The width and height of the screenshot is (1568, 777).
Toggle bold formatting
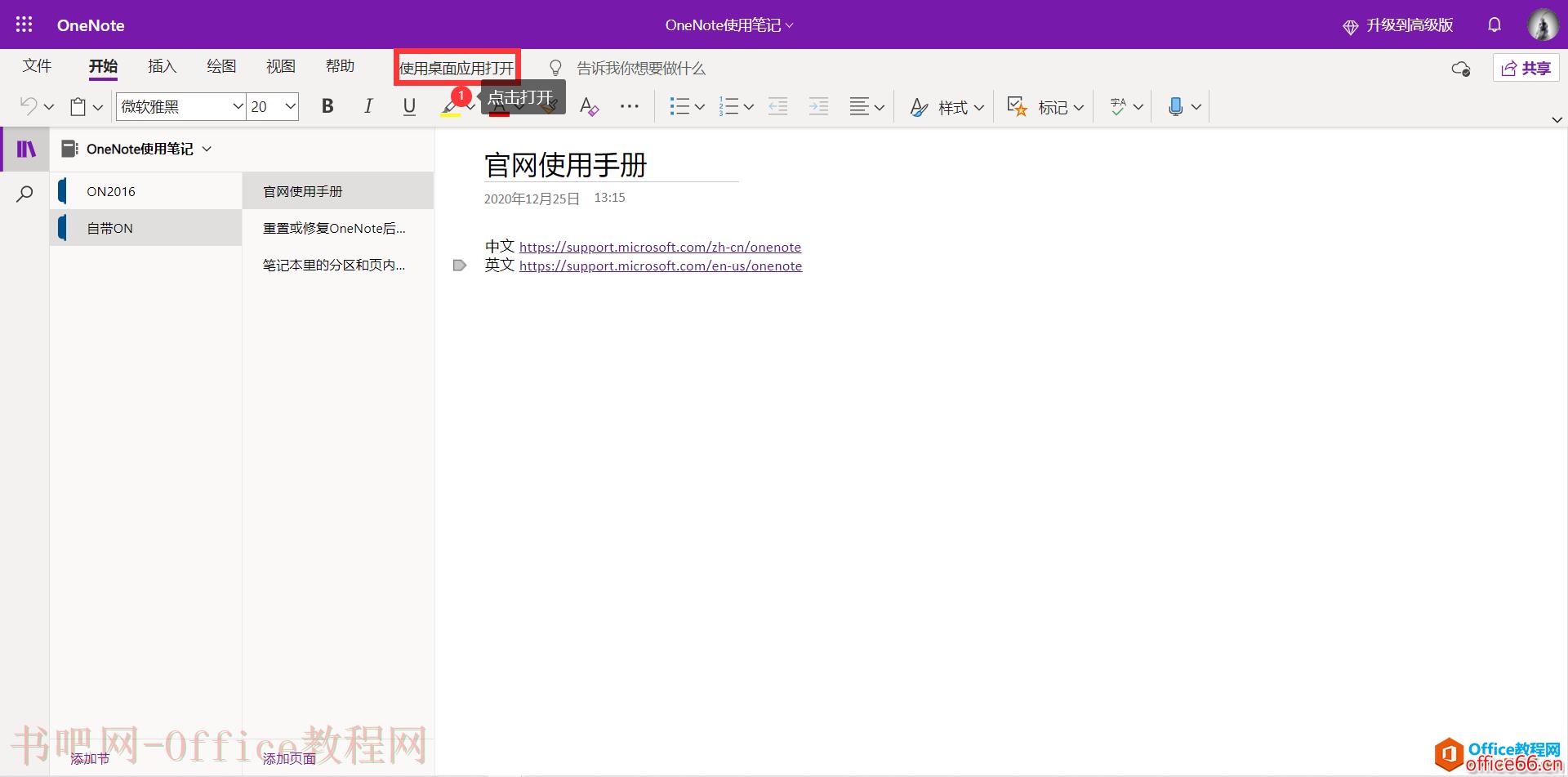tap(327, 106)
